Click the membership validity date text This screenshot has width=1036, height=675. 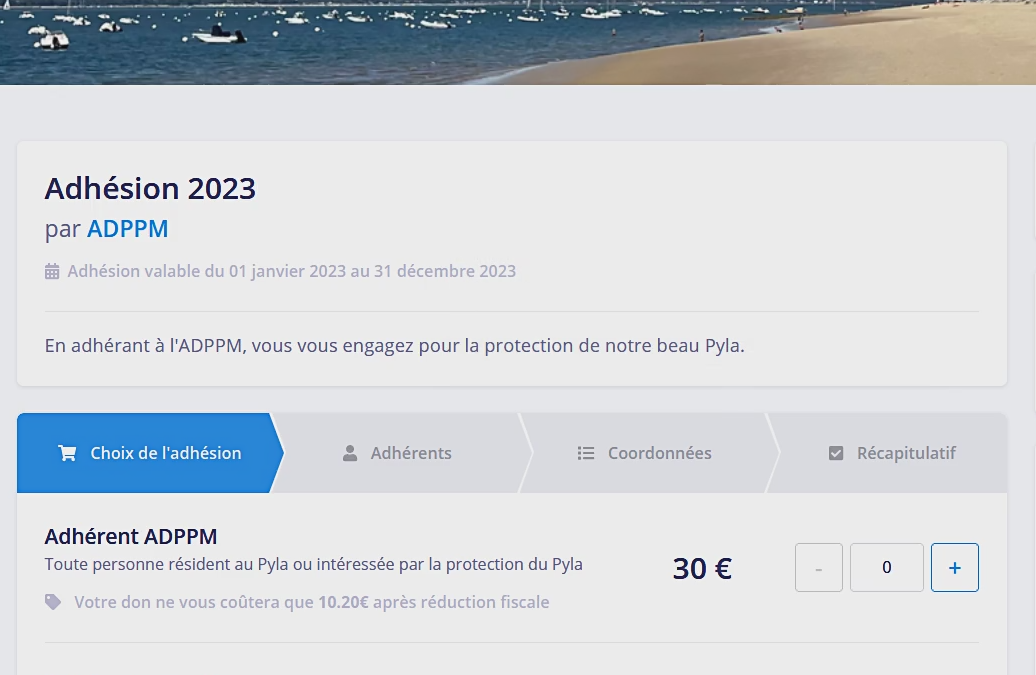[x=291, y=271]
